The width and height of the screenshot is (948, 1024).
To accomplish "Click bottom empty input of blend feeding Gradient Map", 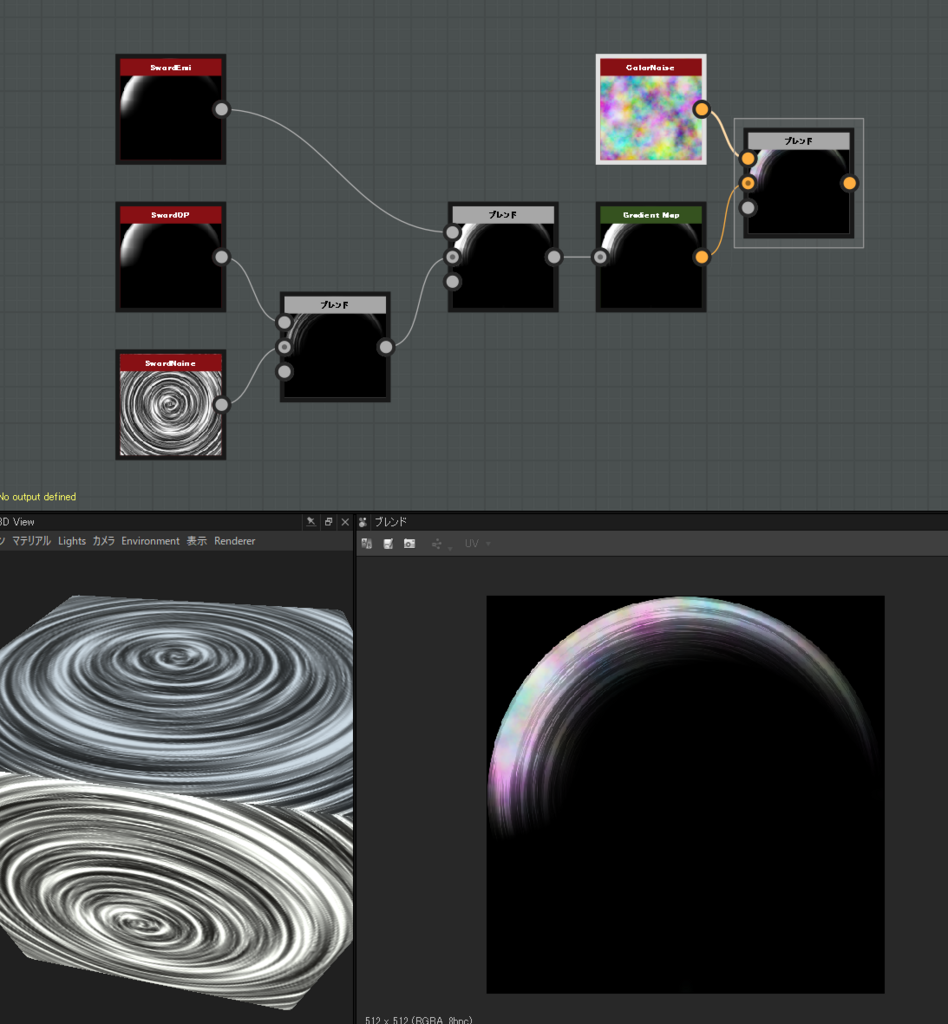I will (x=452, y=281).
